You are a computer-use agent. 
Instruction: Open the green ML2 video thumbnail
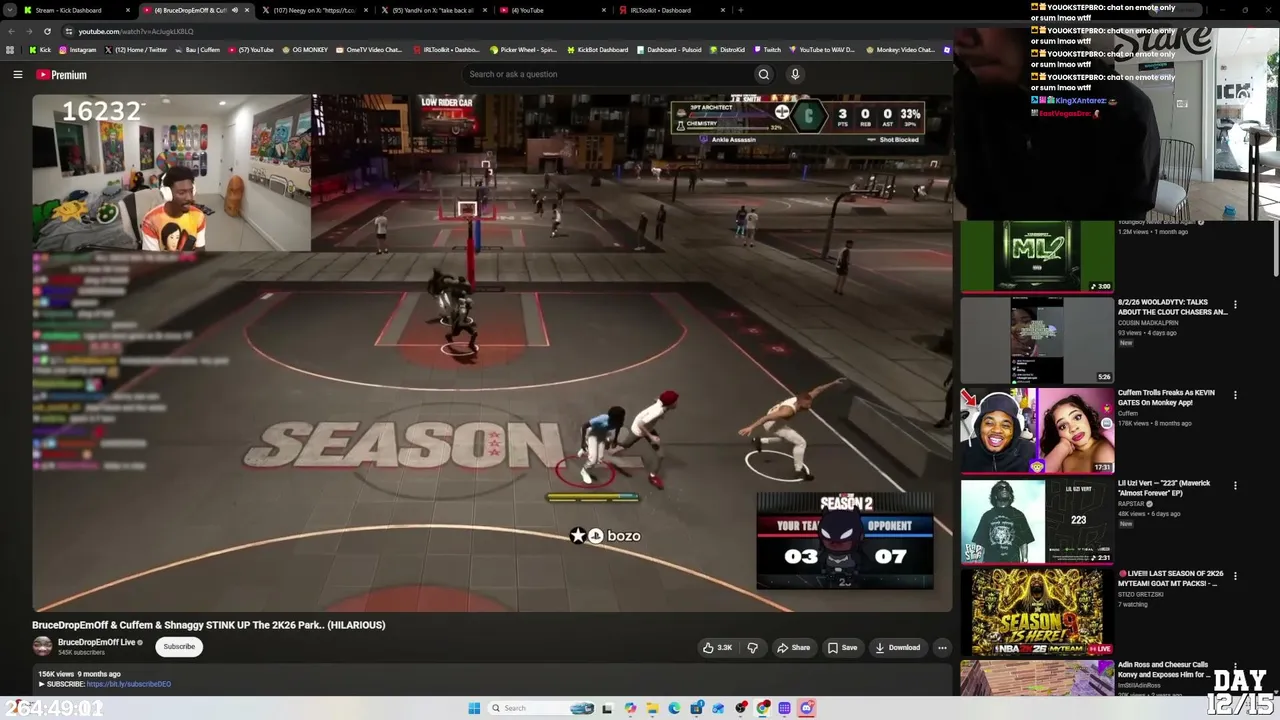[1037, 256]
